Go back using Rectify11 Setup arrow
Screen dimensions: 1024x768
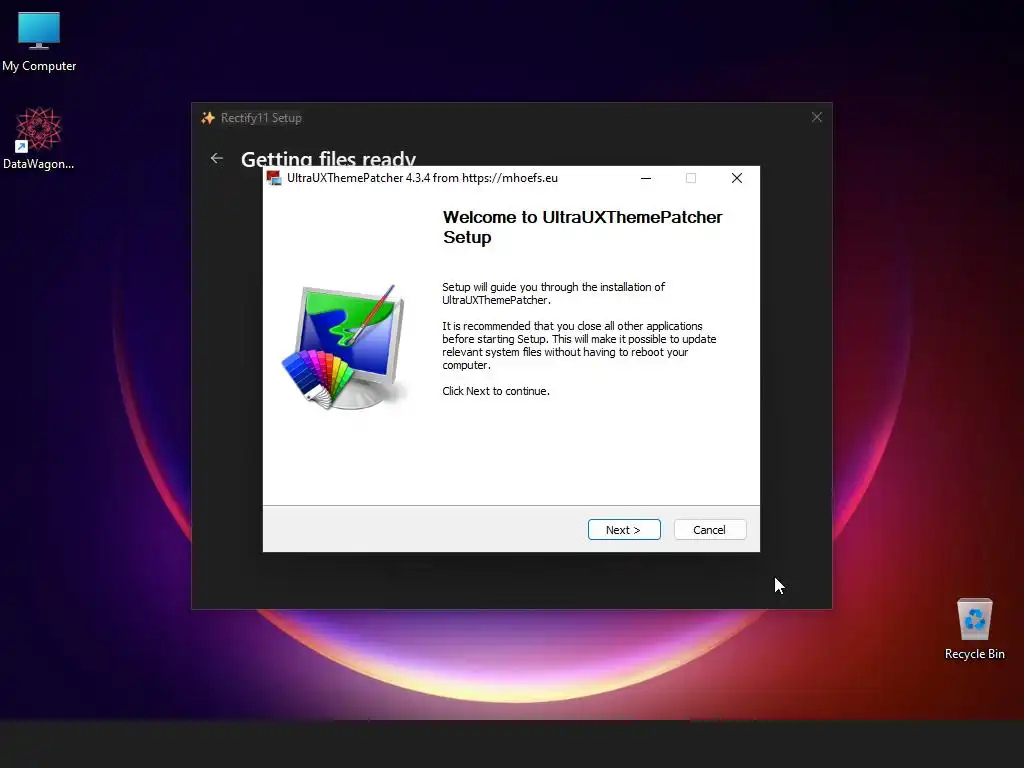pyautogui.click(x=217, y=158)
